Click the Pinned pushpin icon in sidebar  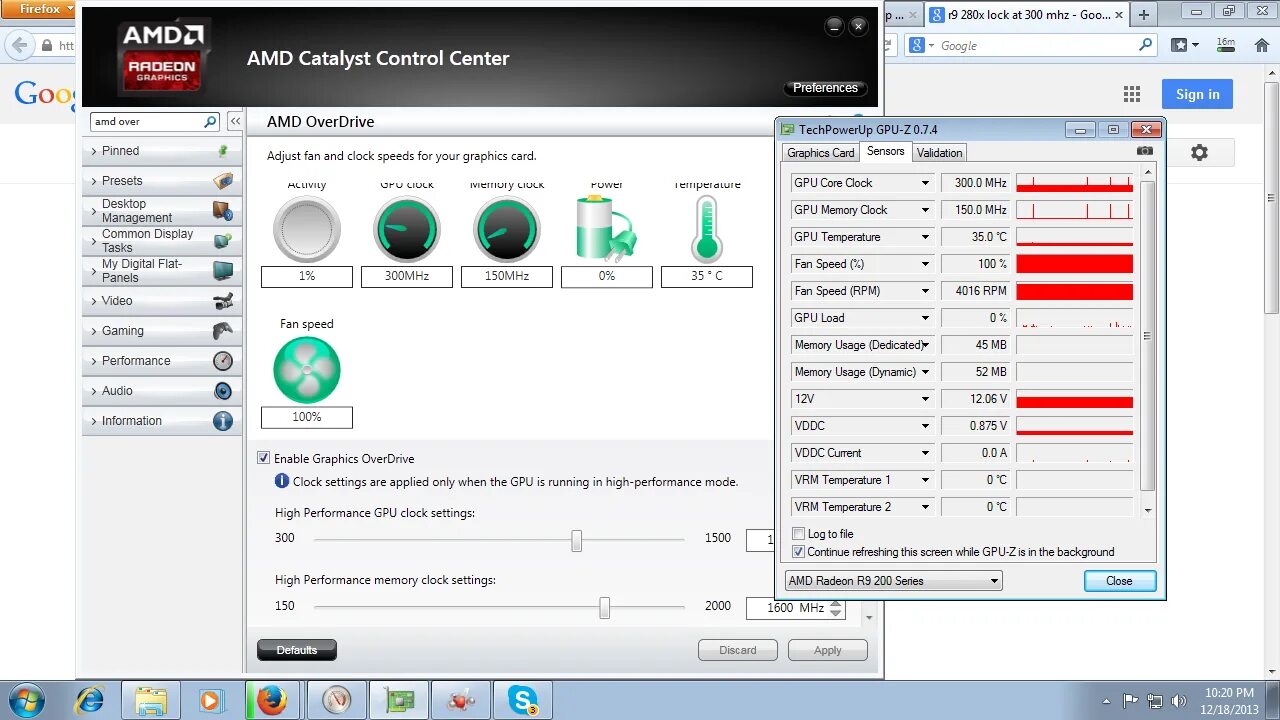click(x=223, y=151)
